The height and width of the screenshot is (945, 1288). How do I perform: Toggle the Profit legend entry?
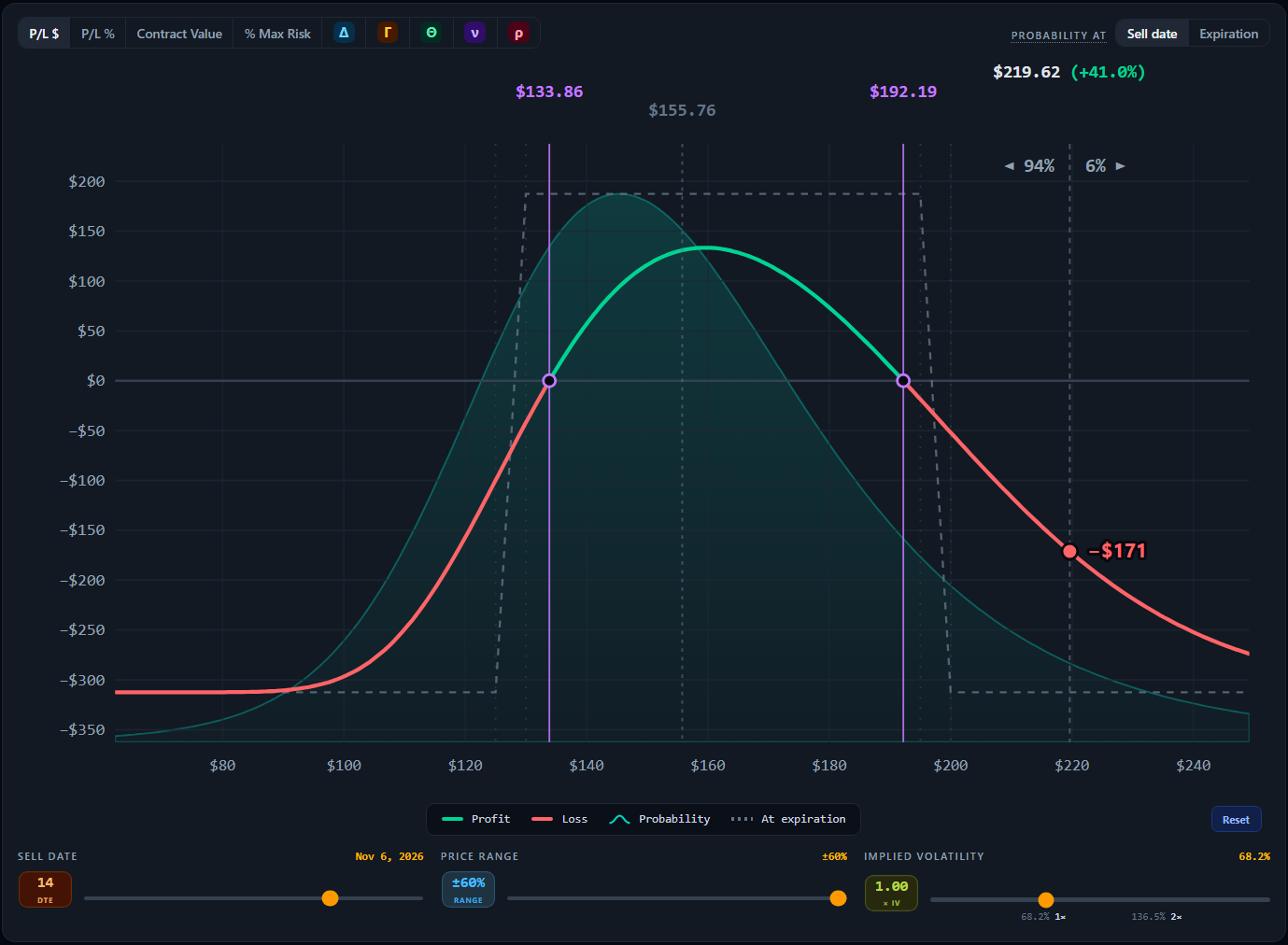pos(476,819)
